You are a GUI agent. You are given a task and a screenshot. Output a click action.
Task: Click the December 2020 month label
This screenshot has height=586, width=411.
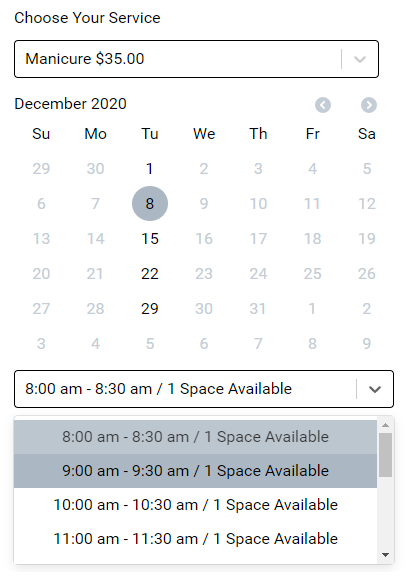pyautogui.click(x=70, y=104)
